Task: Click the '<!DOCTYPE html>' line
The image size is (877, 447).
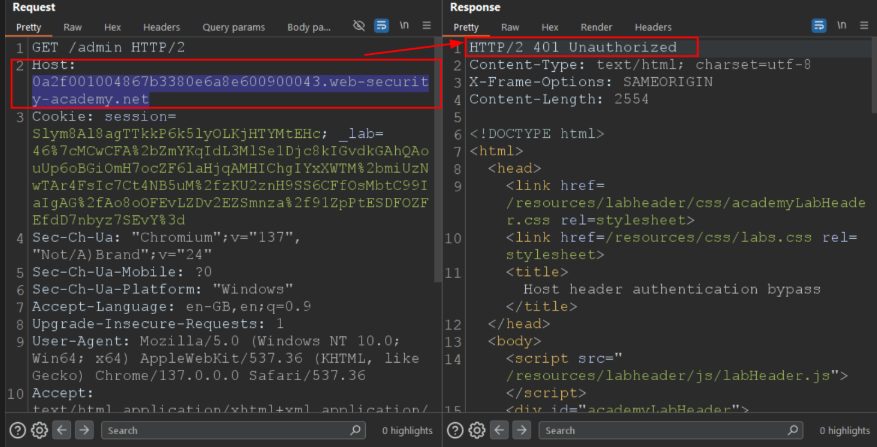Action: coord(537,135)
